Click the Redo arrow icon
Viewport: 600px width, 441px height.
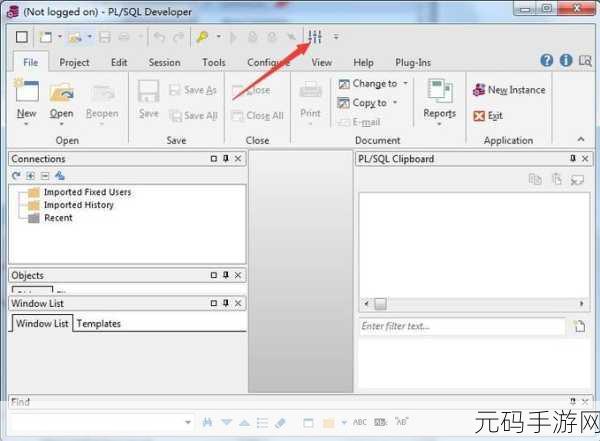pos(178,37)
